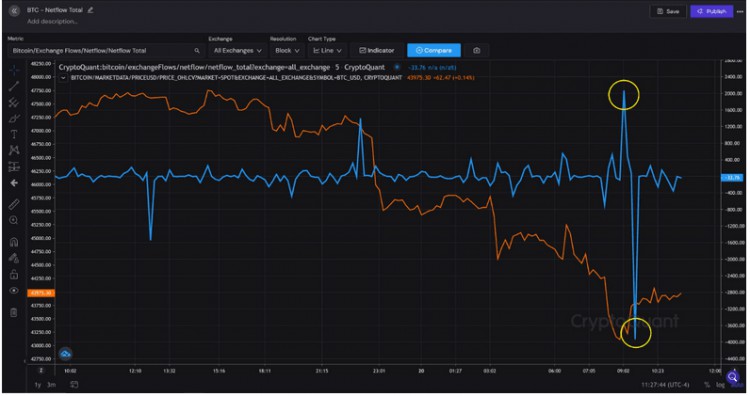Viewport: 750px width, 396px height.
Task: Click the Compare button
Action: 434,50
